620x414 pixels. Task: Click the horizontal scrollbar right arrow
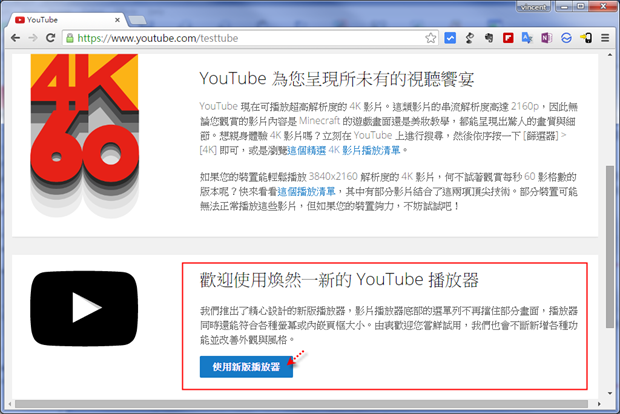coord(599,404)
